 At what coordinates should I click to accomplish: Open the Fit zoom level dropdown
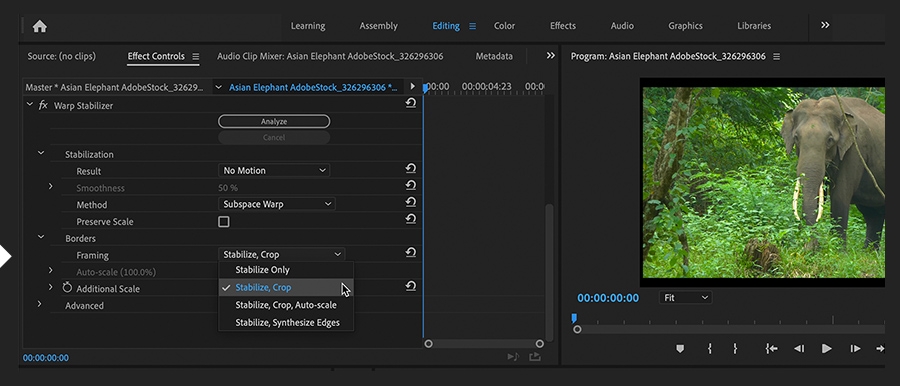pos(685,298)
